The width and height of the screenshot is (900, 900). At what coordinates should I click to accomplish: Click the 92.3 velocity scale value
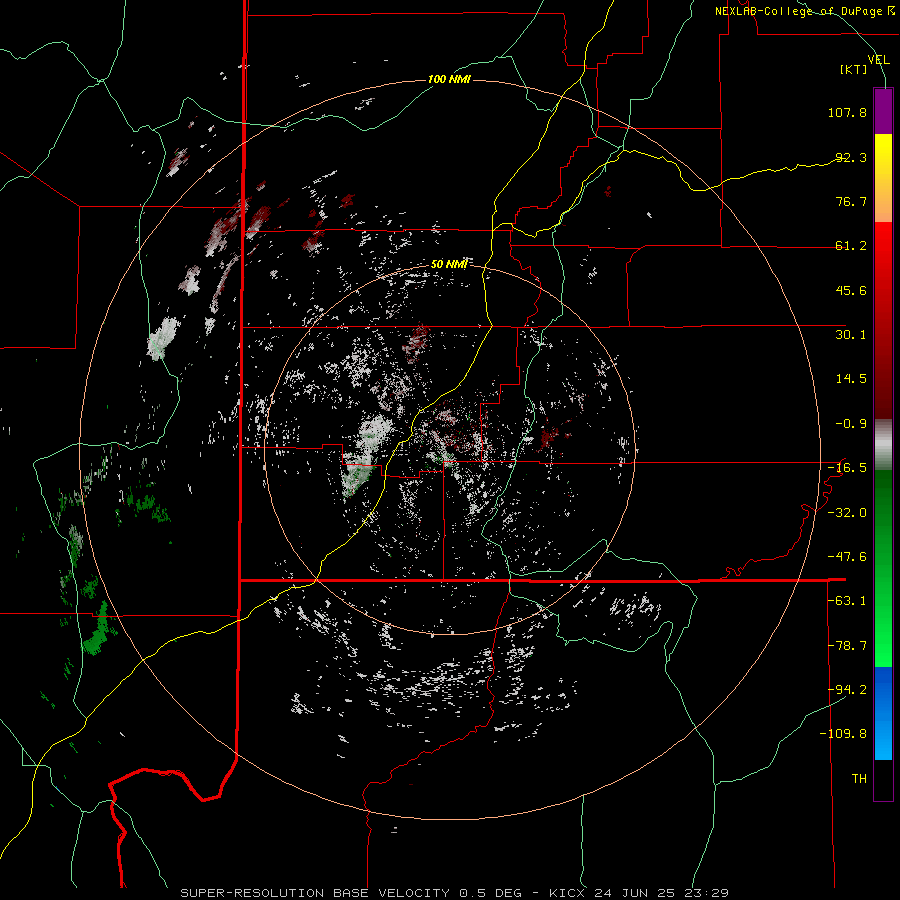pos(851,157)
